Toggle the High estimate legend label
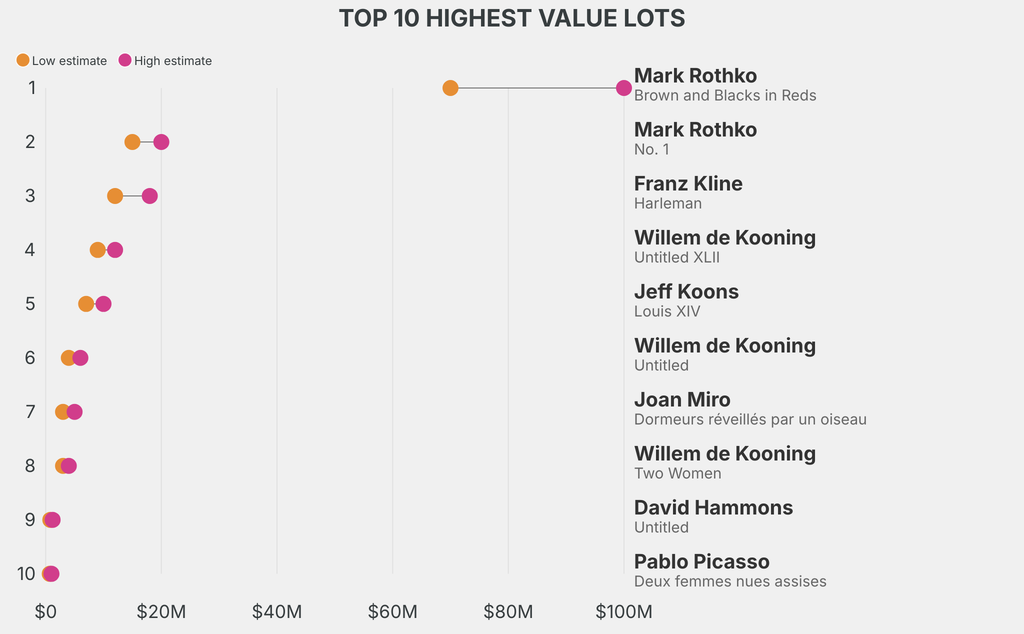The image size is (1024, 634). pos(173,61)
